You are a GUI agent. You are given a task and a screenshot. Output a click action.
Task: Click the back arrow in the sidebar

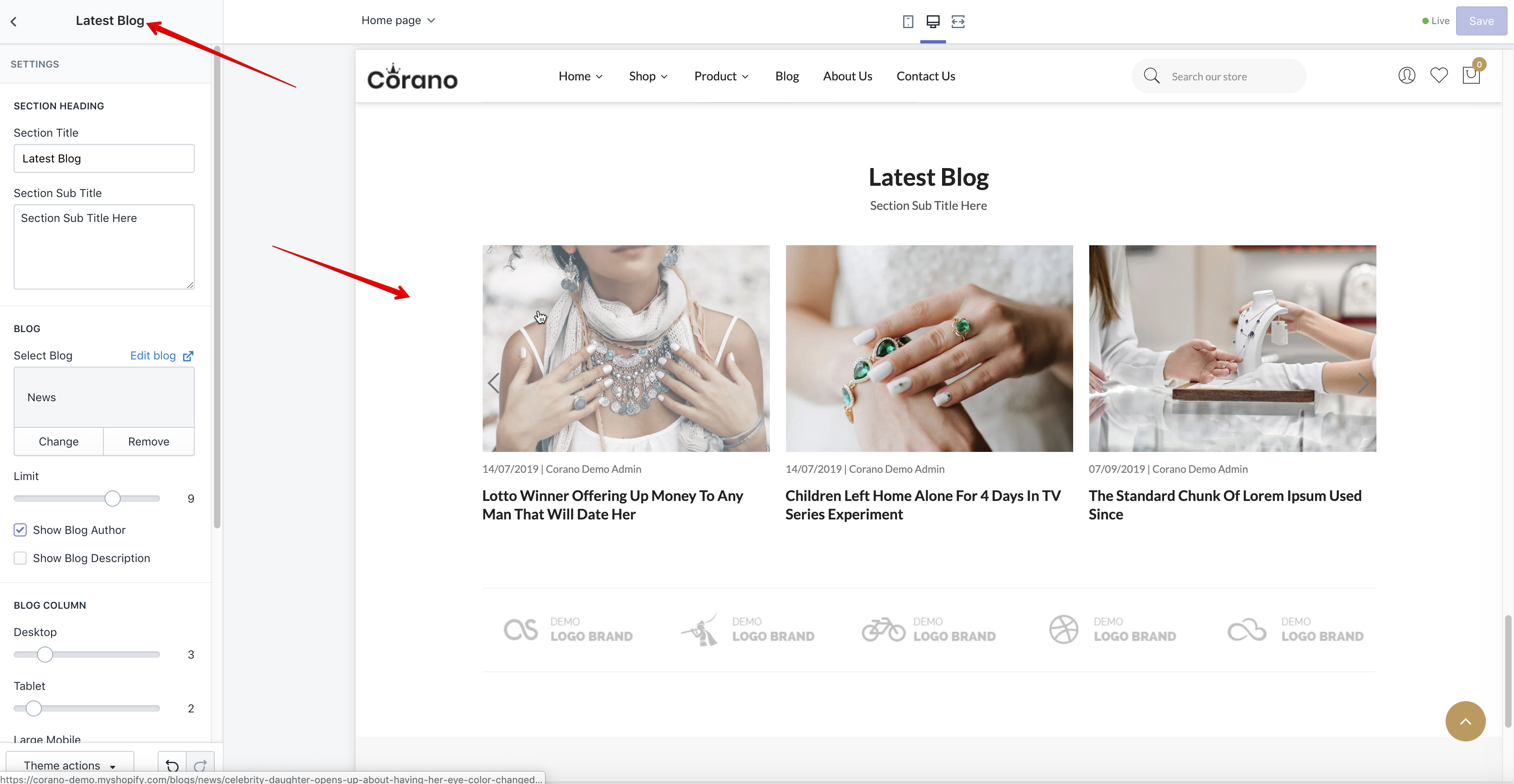tap(14, 21)
